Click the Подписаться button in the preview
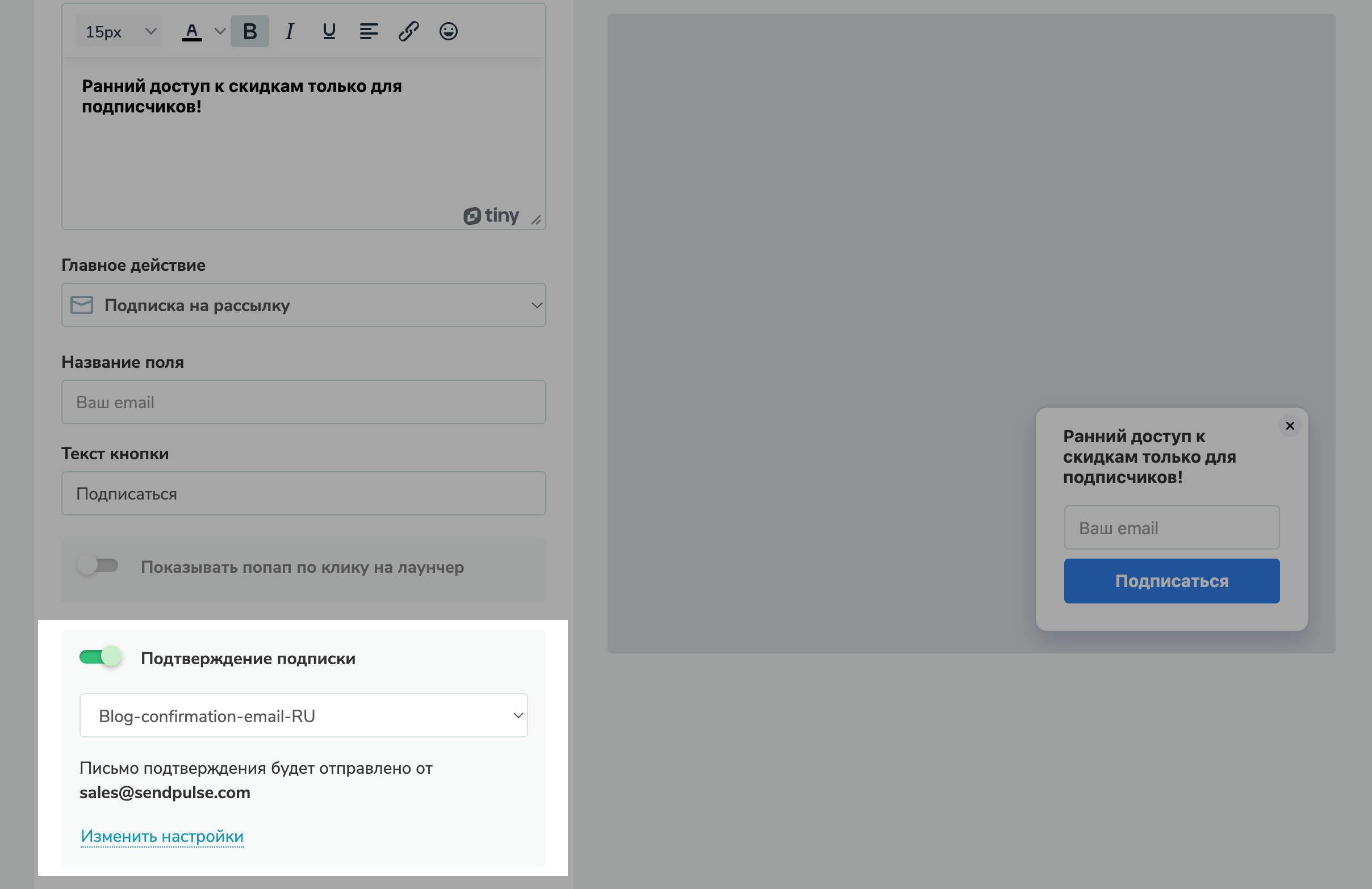Image resolution: width=1372 pixels, height=889 pixels. pos(1171,581)
